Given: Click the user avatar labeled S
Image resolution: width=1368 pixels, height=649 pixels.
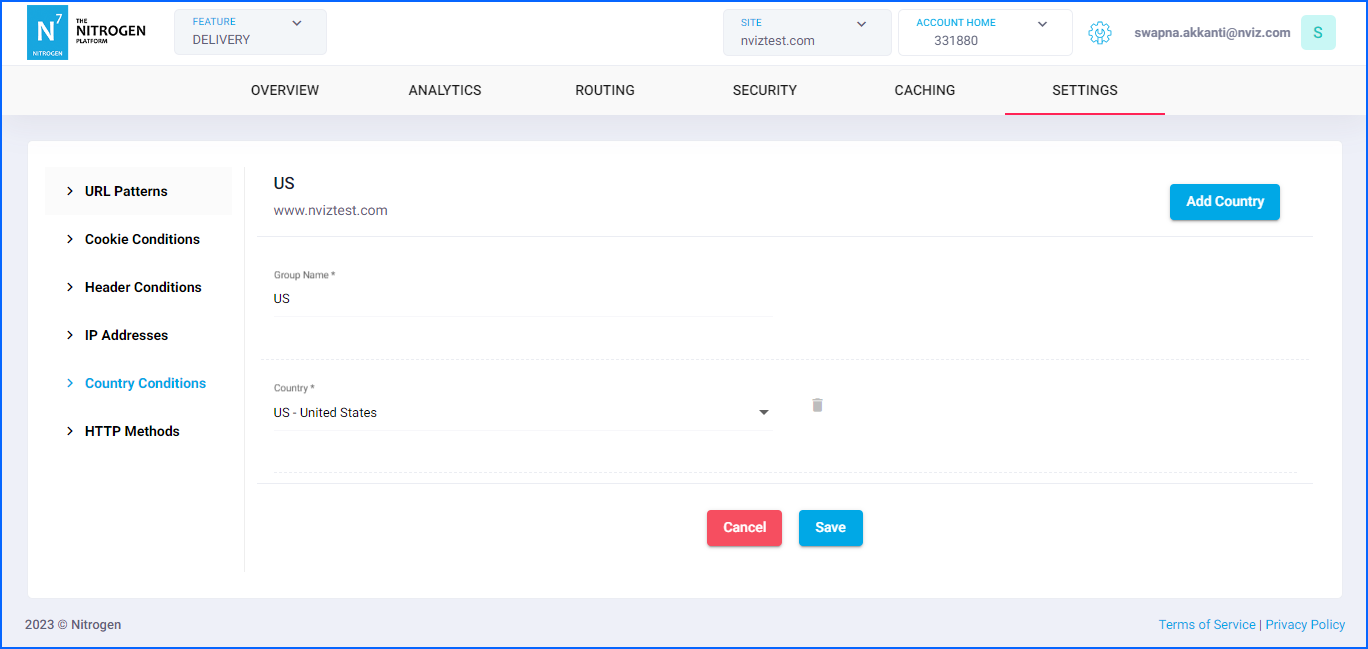Looking at the screenshot, I should (1317, 33).
